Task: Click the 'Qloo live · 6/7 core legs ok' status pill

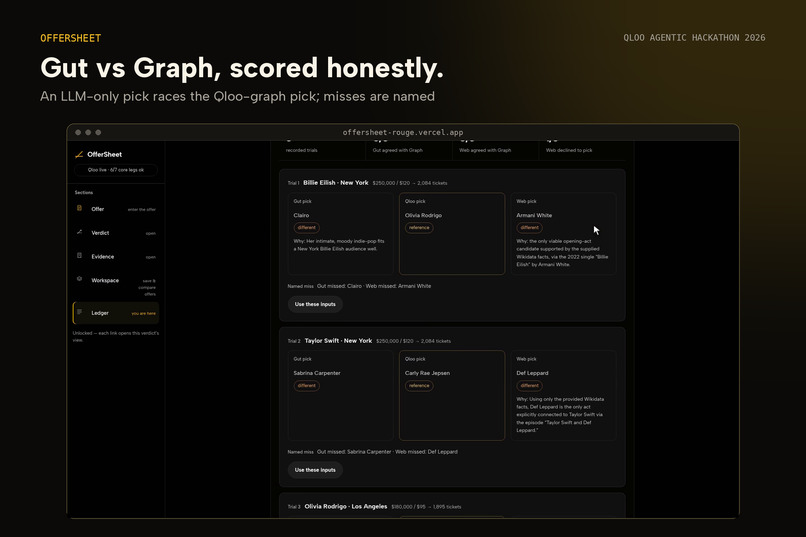Action: point(116,170)
